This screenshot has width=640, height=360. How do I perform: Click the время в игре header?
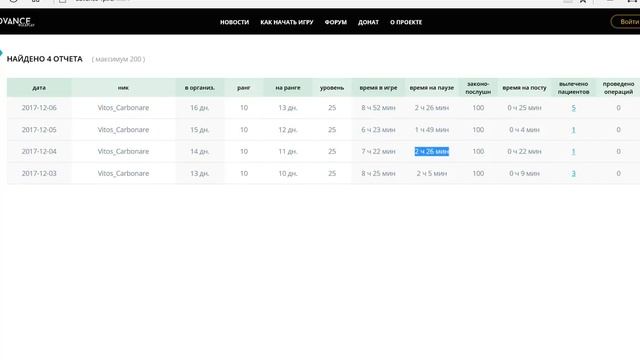[x=378, y=87]
